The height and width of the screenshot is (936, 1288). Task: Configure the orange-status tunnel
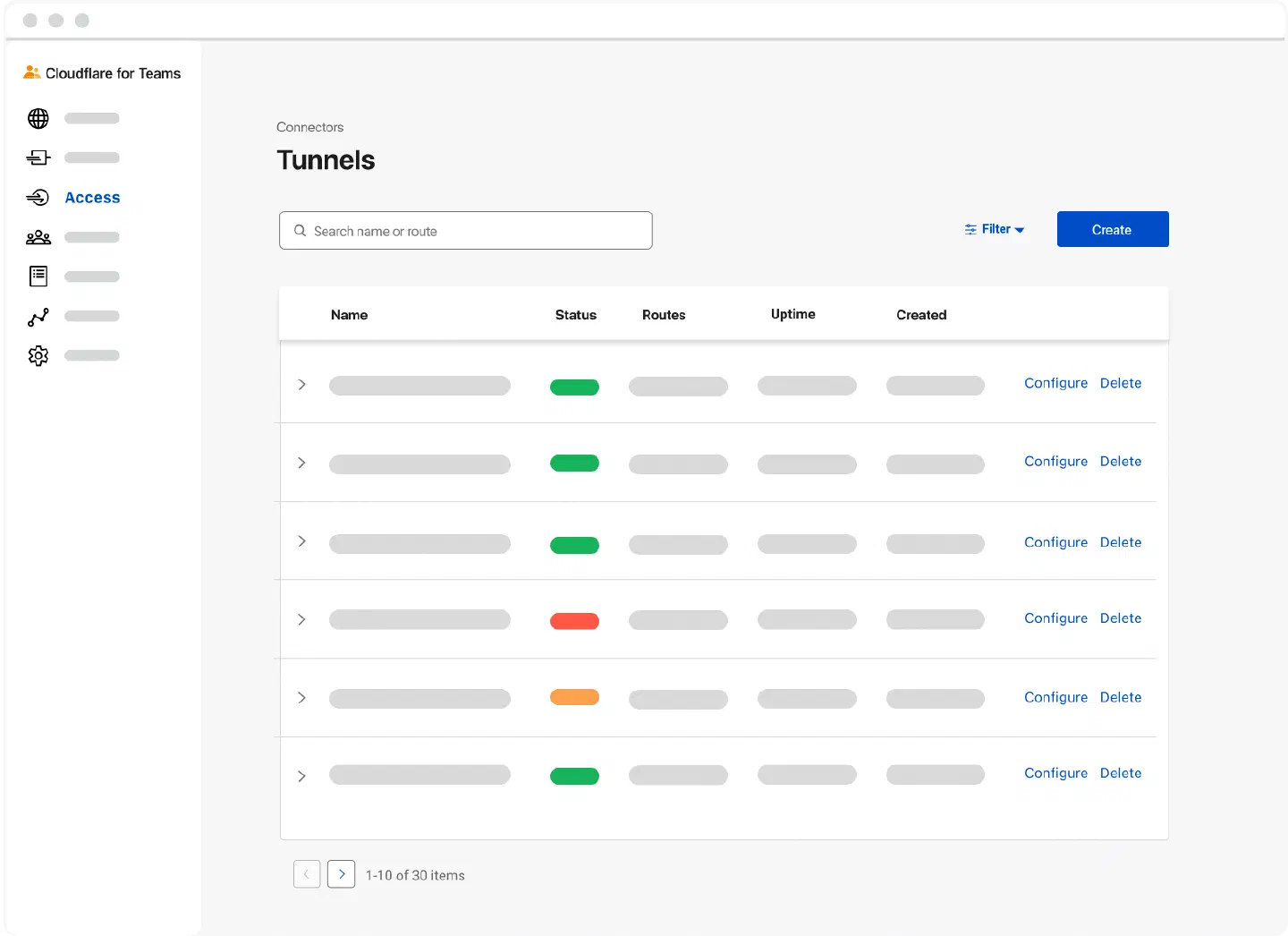click(1055, 697)
